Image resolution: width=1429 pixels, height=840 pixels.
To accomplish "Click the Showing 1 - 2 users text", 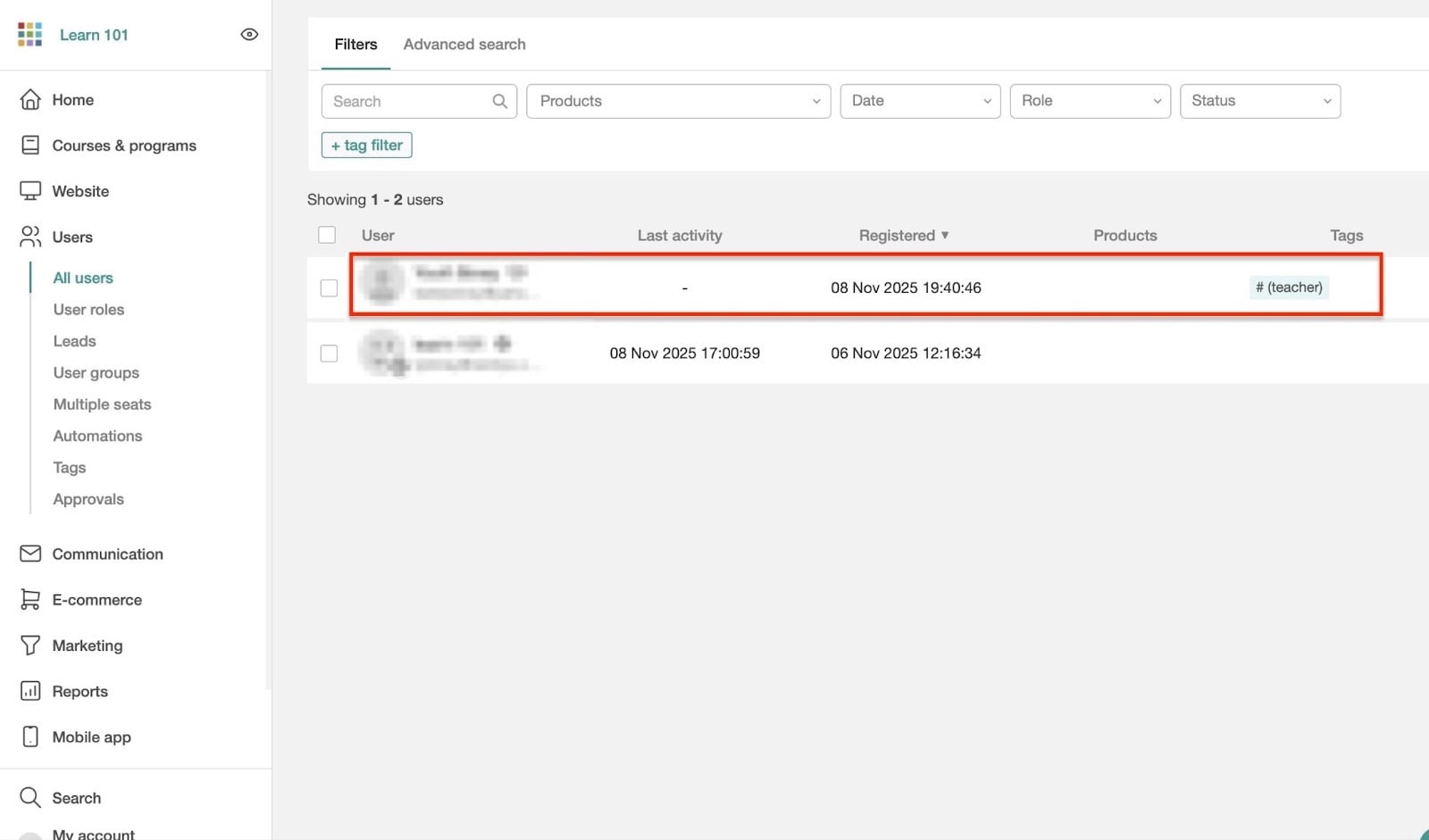I will click(x=375, y=200).
